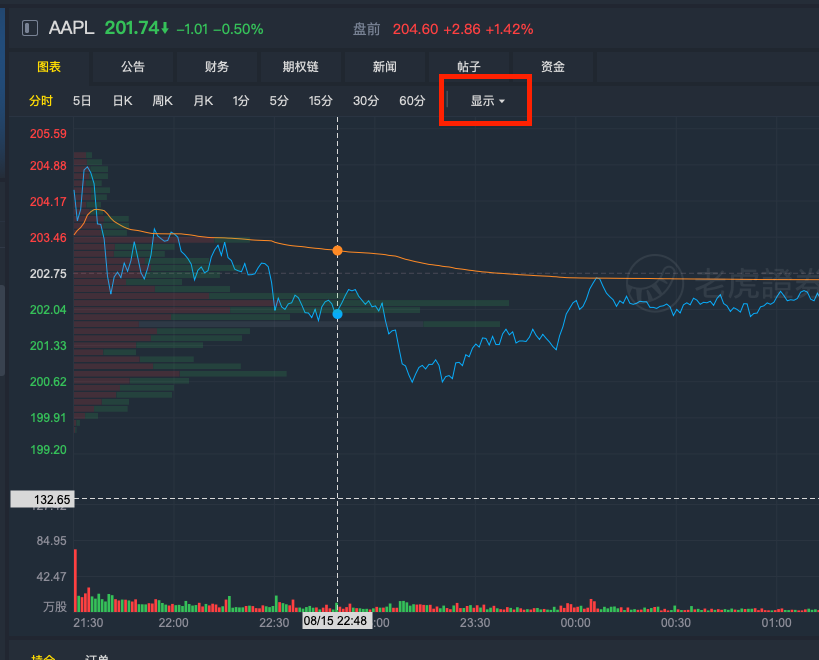Image resolution: width=819 pixels, height=660 pixels.
Task: Click the 00:30 time axis label
Action: [675, 623]
